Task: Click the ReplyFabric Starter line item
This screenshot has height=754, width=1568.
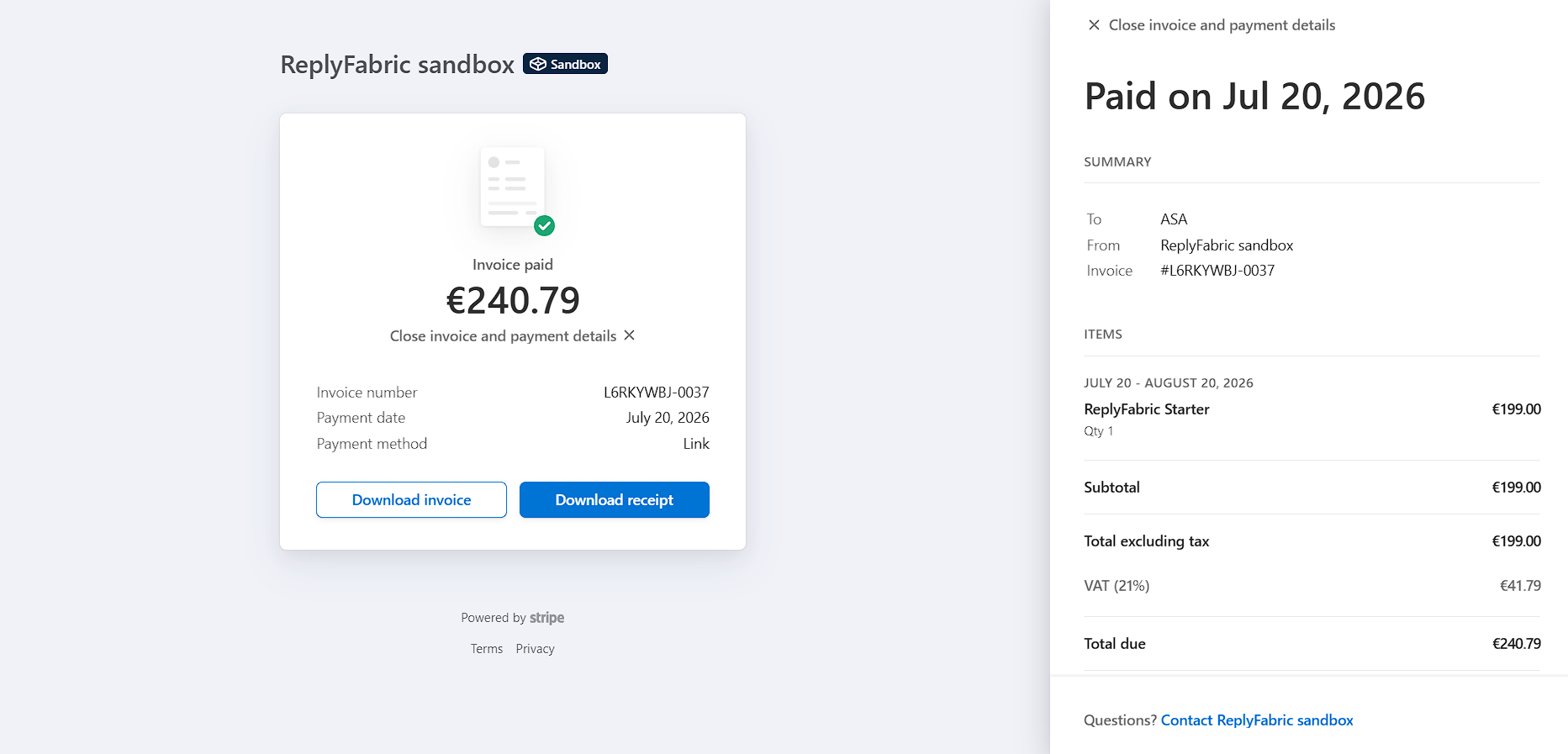Action: click(x=1147, y=409)
